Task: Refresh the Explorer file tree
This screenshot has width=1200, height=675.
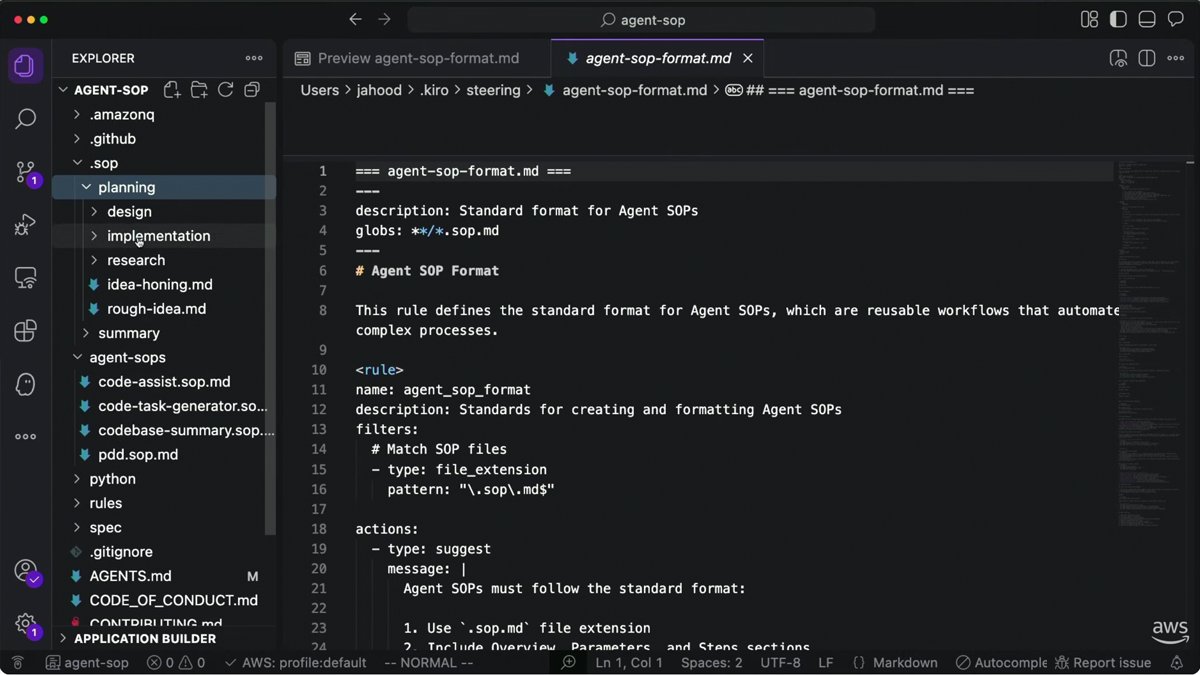Action: click(x=226, y=90)
